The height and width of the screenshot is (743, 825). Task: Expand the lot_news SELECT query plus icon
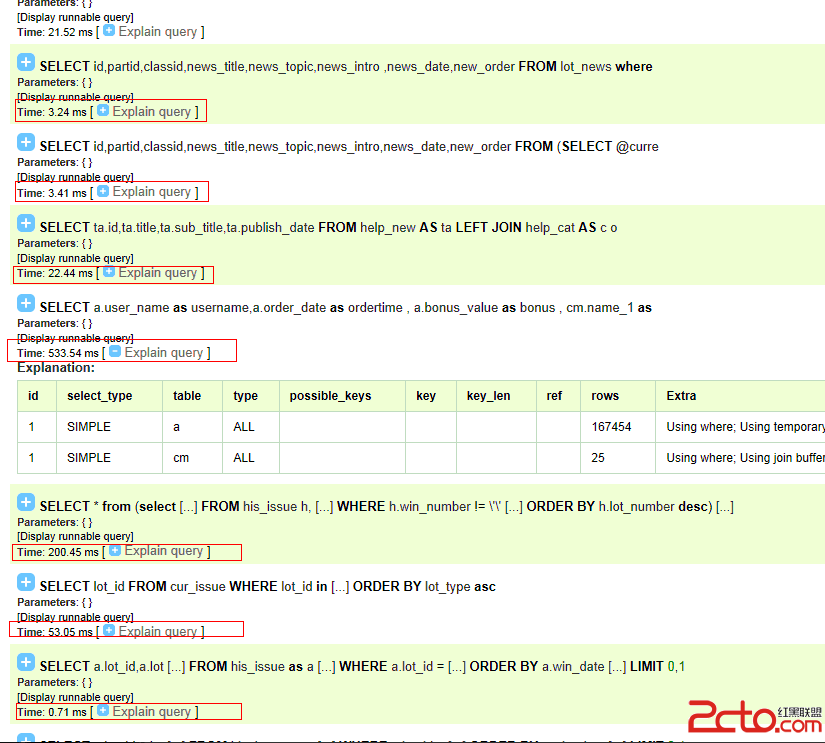click(x=26, y=64)
